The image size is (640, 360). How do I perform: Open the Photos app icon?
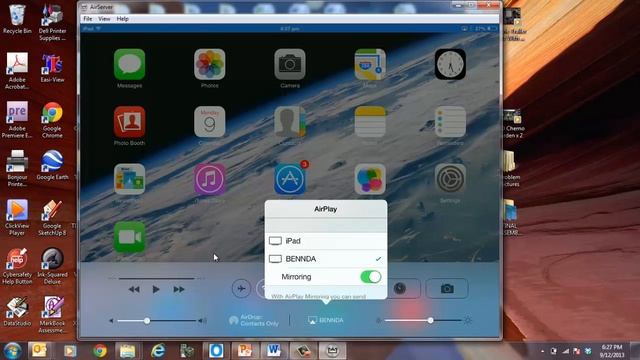coord(209,64)
